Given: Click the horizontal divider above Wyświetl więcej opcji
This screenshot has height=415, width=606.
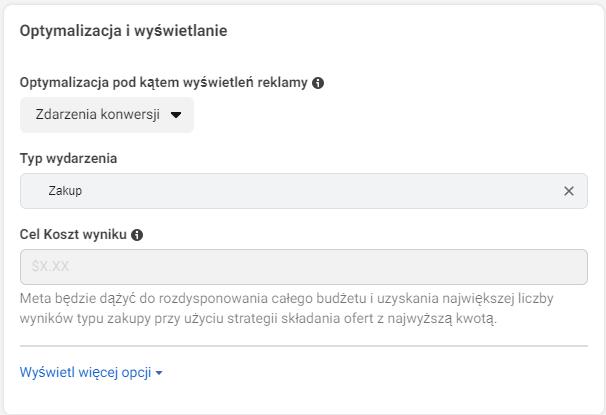Looking at the screenshot, I should coord(303,346).
